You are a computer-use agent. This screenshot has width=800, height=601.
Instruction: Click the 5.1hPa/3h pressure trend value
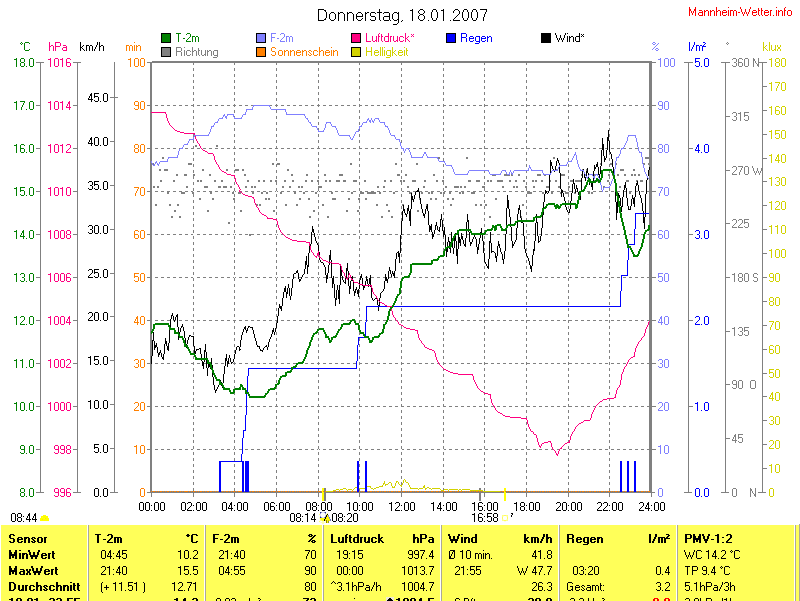coord(710,587)
